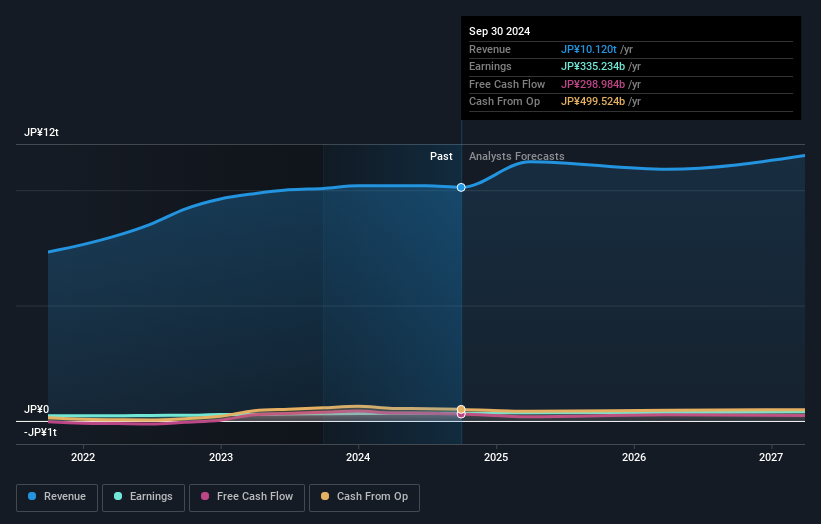Image resolution: width=821 pixels, height=524 pixels.
Task: Click the 2022 x-axis label
Action: coord(83,458)
